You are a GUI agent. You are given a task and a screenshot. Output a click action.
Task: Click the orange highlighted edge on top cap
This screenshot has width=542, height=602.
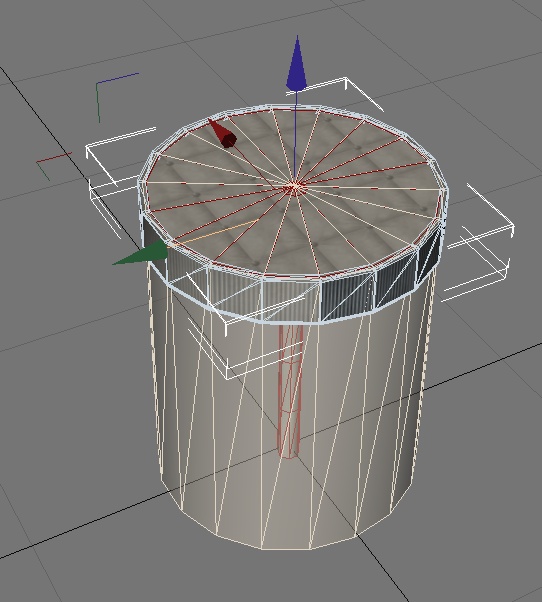click(x=214, y=232)
